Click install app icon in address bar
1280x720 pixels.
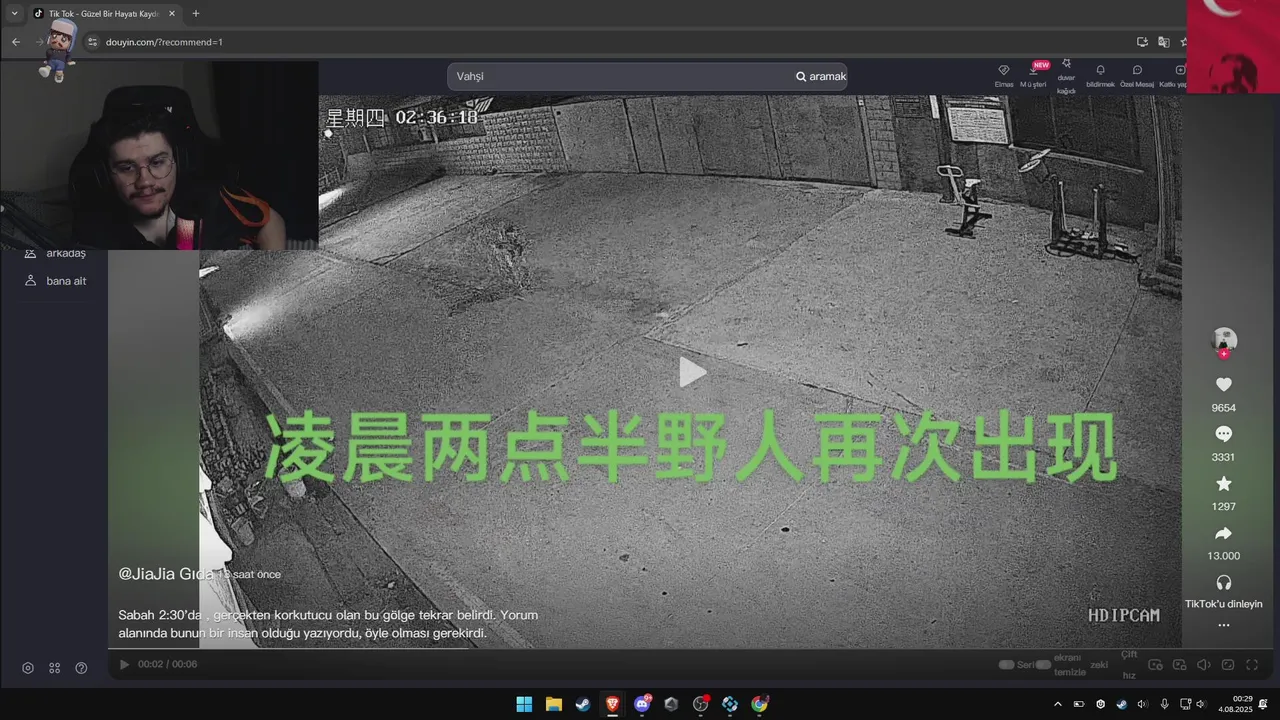coord(1142,42)
